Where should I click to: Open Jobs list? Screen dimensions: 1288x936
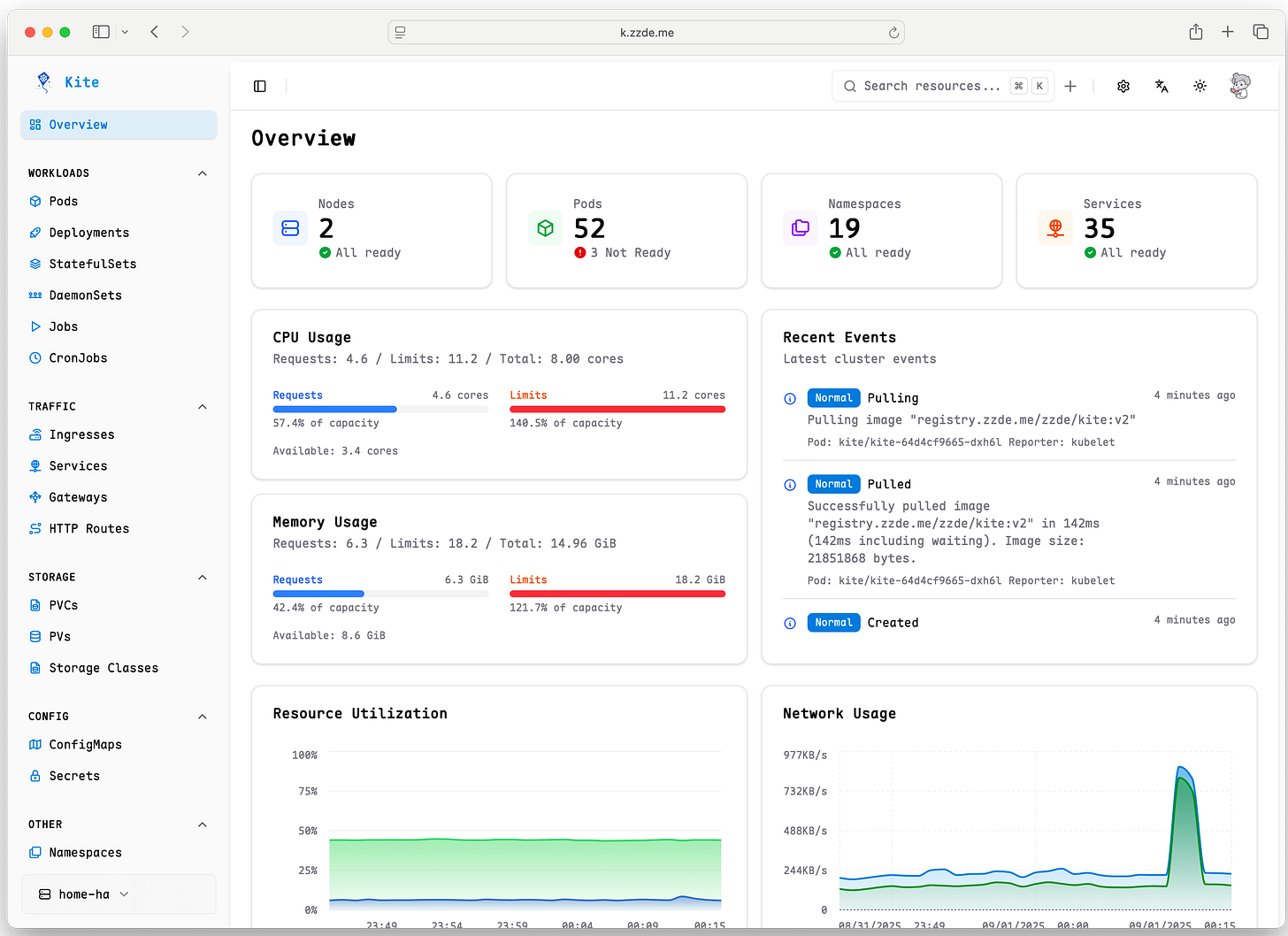[119, 326]
